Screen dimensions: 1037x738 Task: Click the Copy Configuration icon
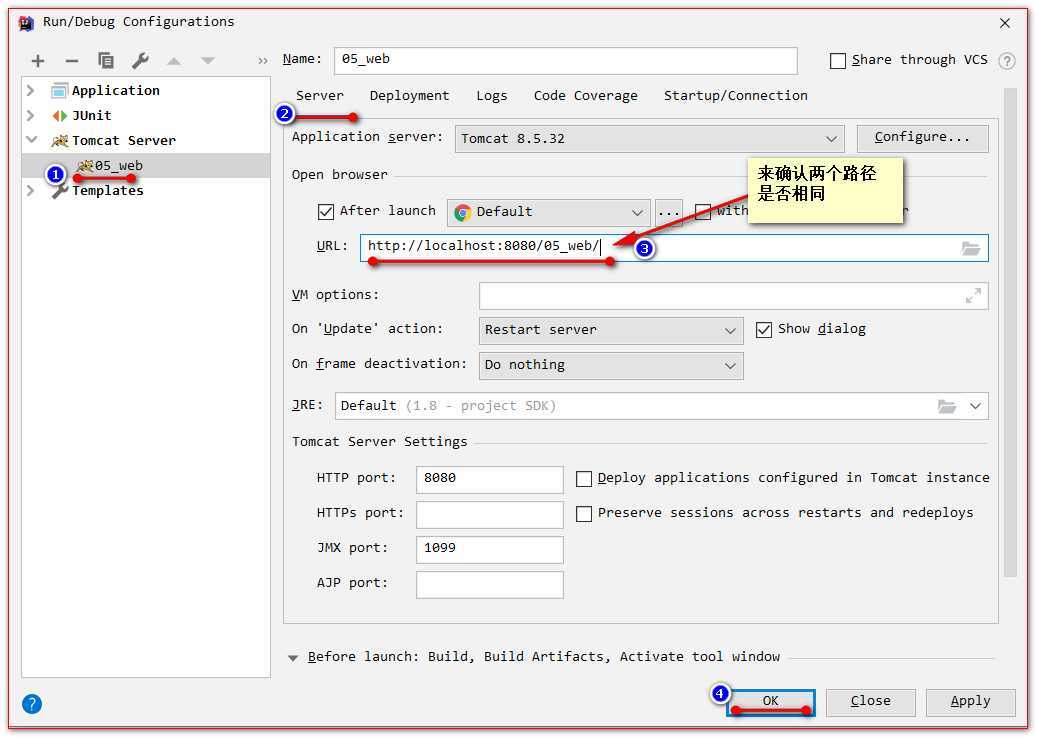coord(106,61)
